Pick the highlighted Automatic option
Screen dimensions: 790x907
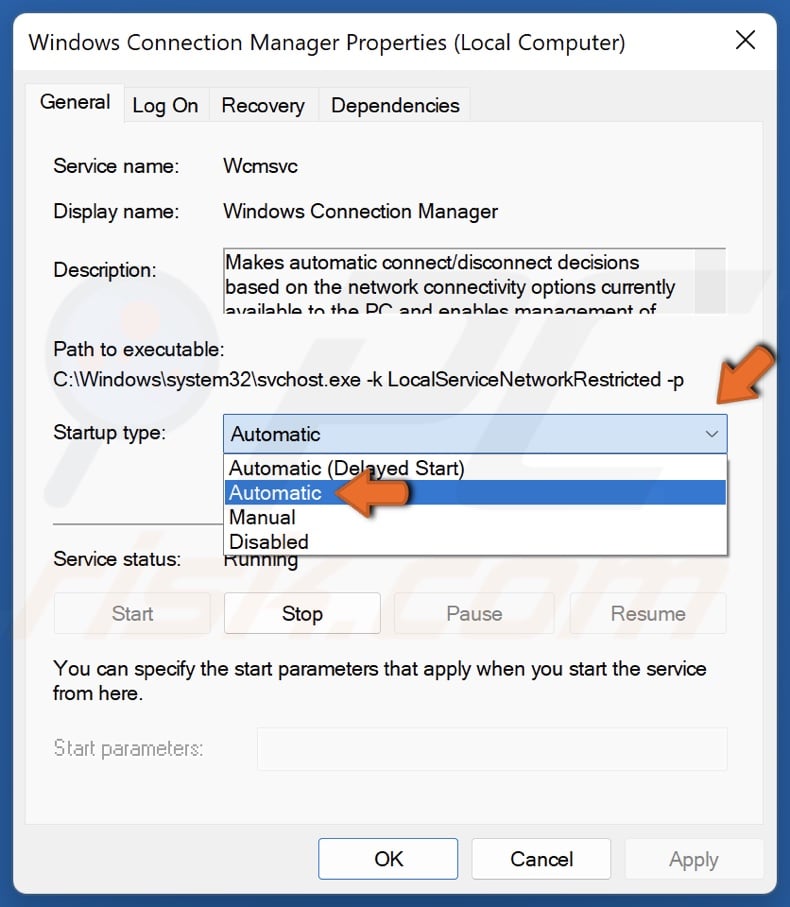[275, 492]
